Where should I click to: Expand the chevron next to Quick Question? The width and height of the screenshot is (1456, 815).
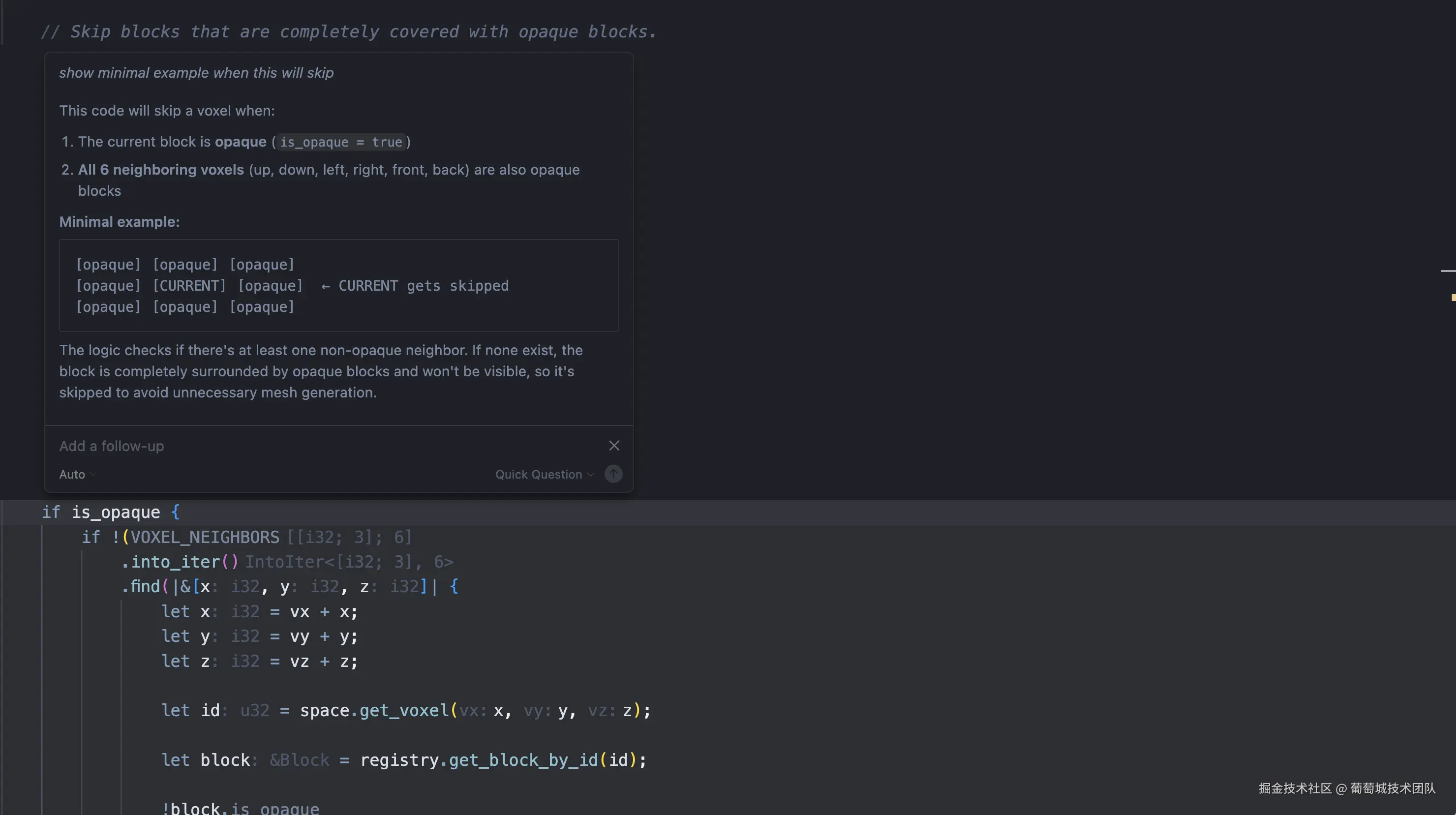pos(591,474)
